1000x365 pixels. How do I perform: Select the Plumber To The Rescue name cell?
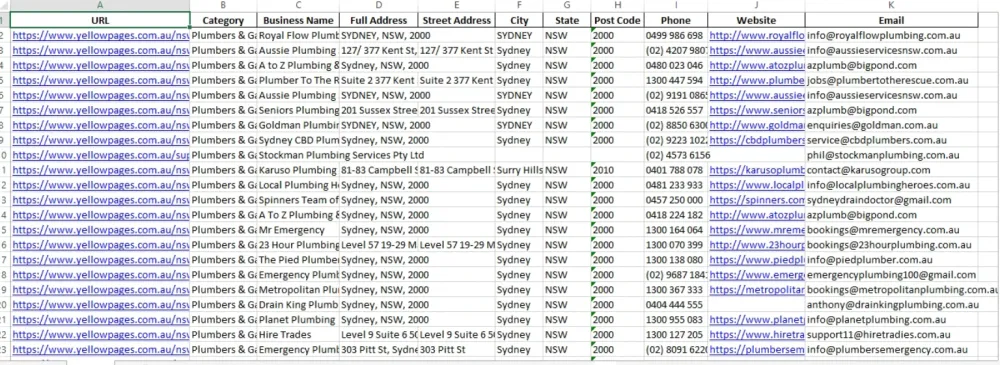tap(298, 80)
